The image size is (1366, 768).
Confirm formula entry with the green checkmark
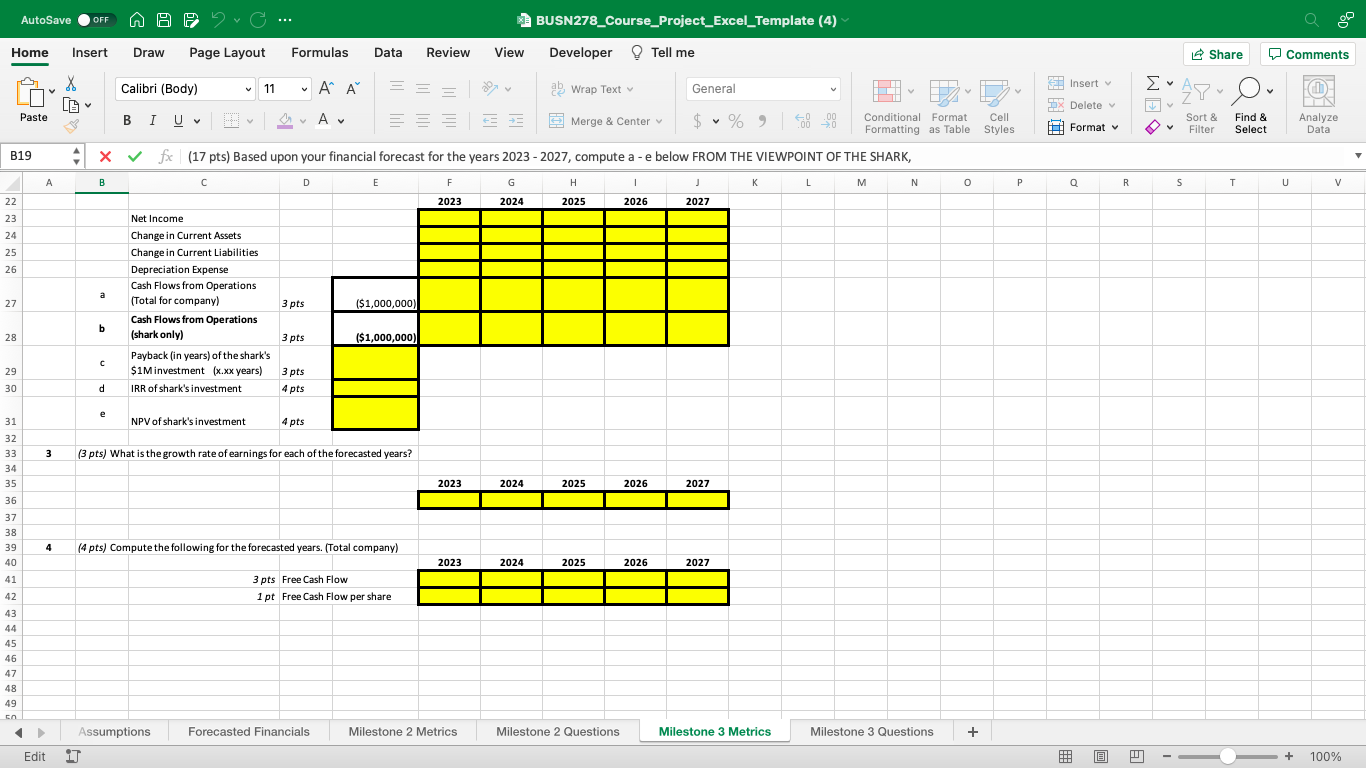(x=135, y=156)
